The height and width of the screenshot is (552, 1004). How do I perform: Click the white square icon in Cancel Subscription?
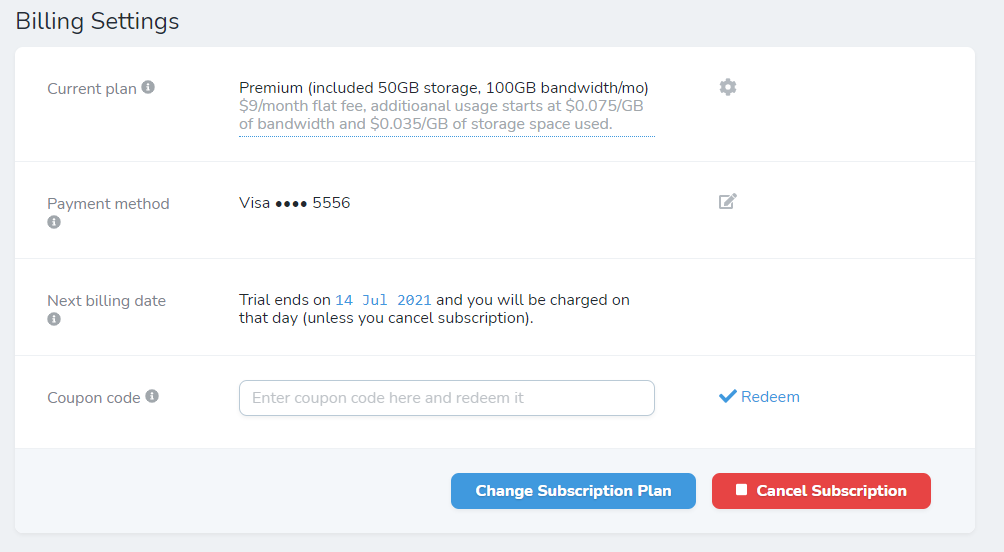[741, 490]
